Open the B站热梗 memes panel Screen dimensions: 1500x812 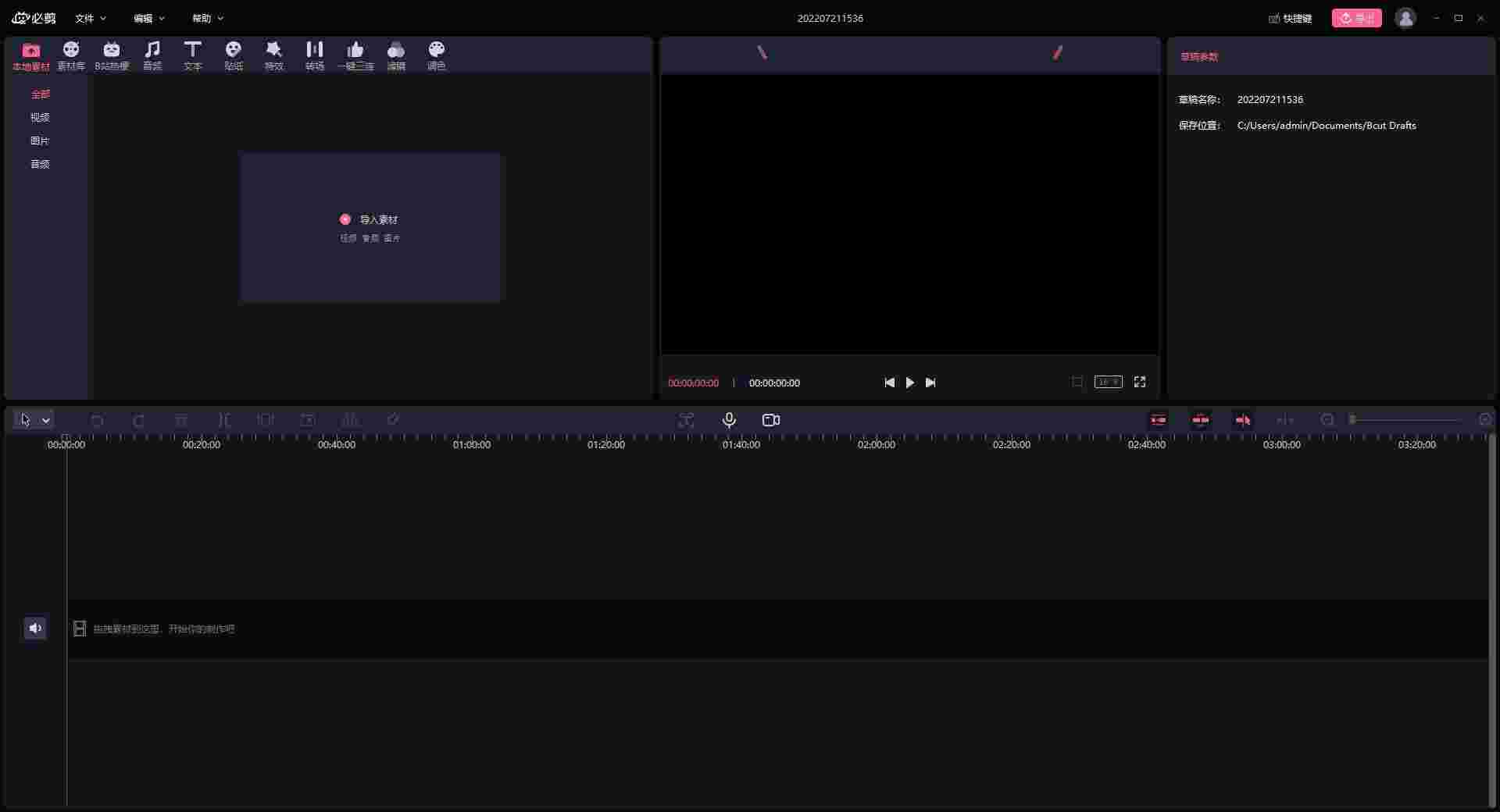pyautogui.click(x=112, y=56)
